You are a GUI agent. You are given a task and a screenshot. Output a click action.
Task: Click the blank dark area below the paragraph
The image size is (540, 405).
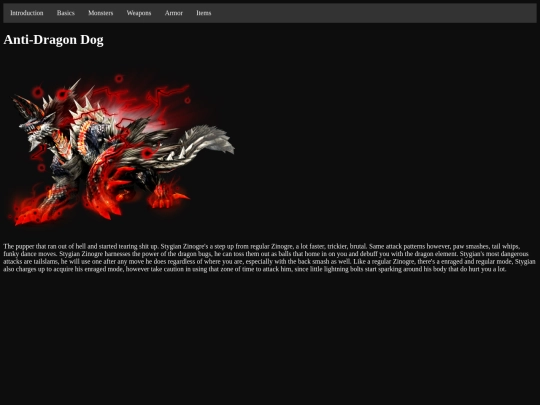[270, 338]
